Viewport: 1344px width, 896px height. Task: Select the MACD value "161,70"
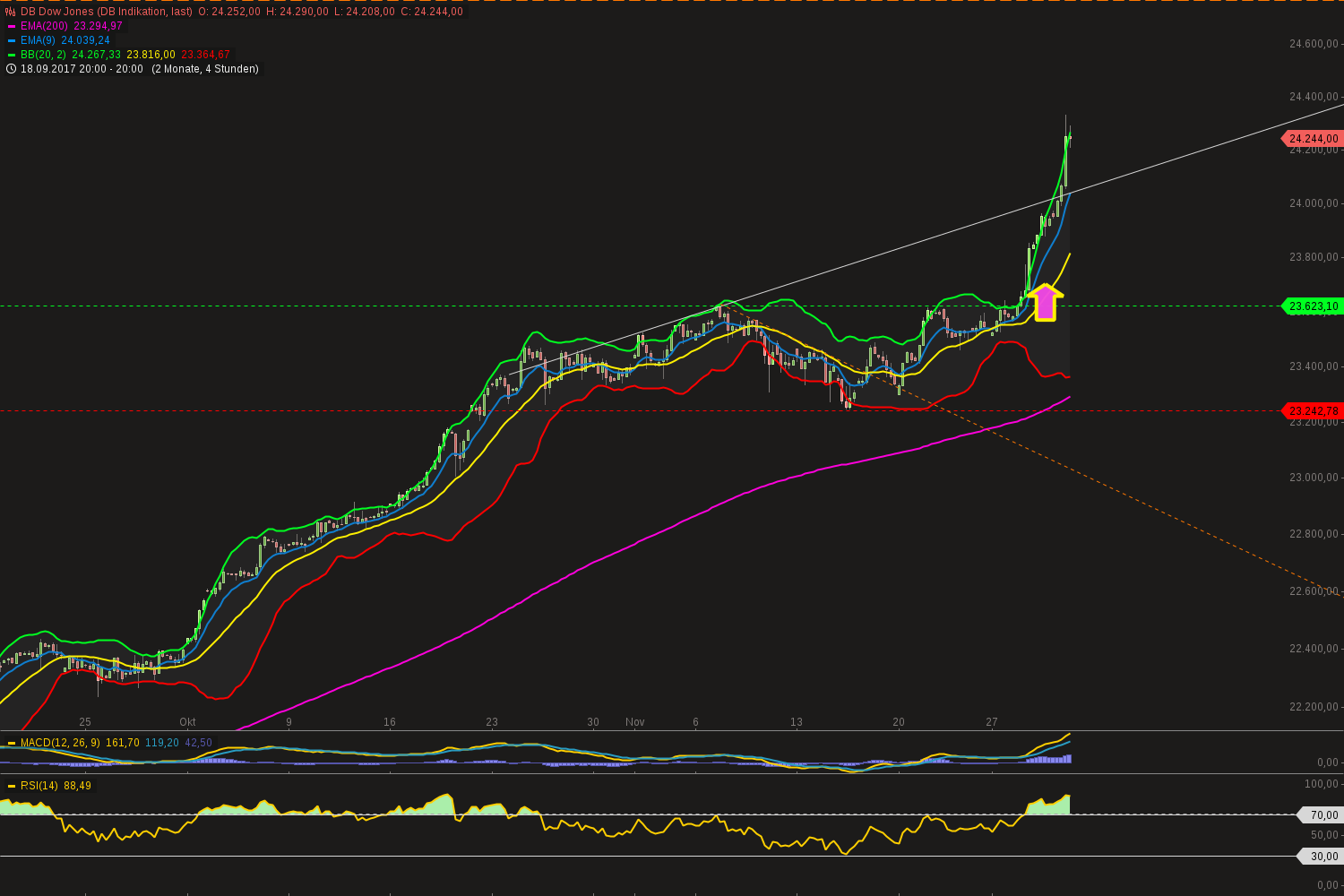pos(123,743)
